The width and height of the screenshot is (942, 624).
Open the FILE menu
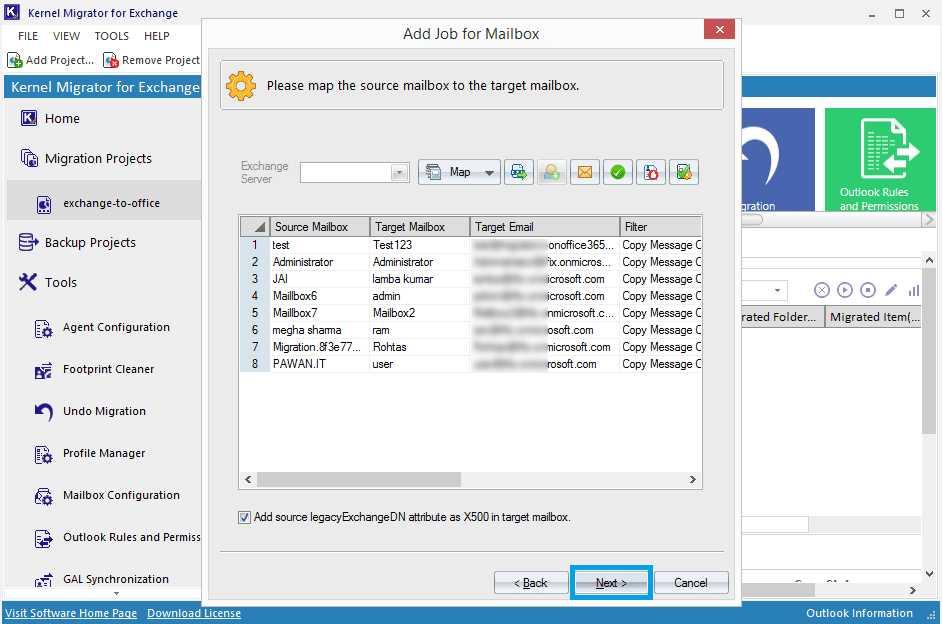[28, 36]
